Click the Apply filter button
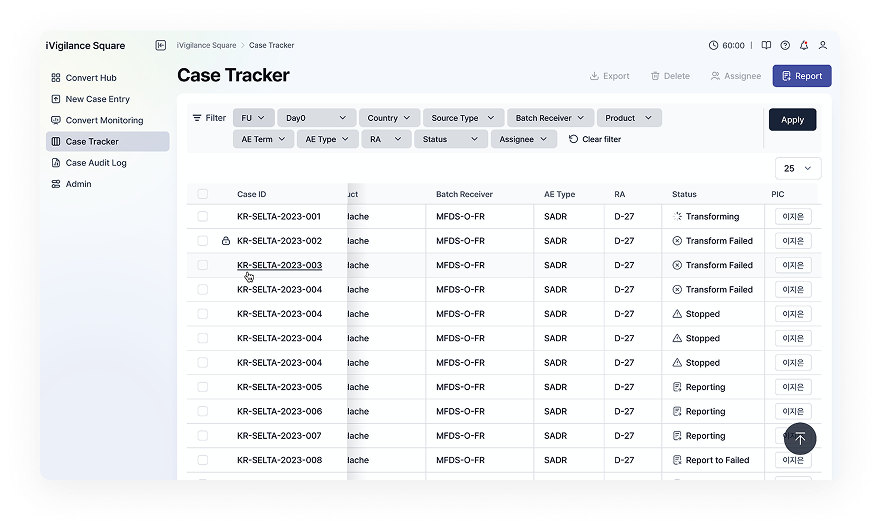 [792, 119]
